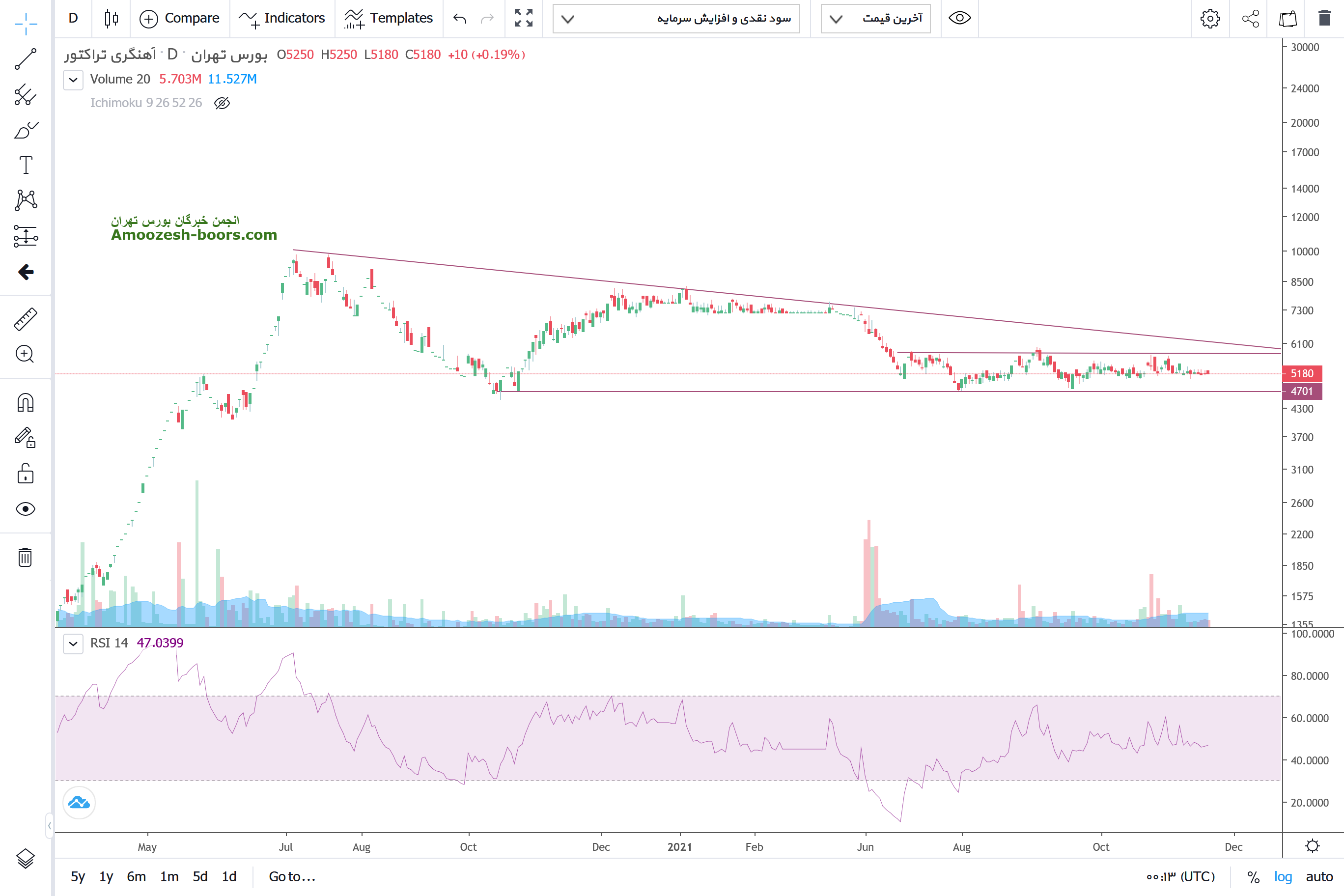Select the 6m time range
Screen dimensions: 1344x896
click(136, 876)
